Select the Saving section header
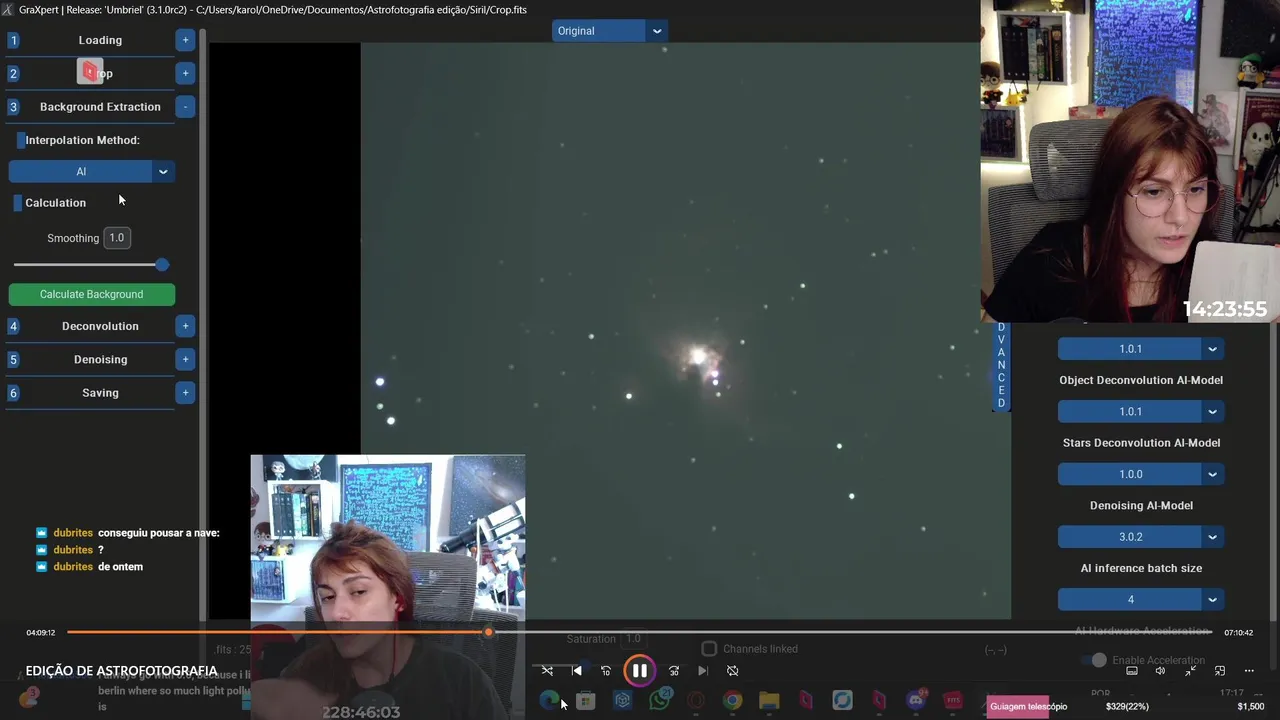 click(100, 393)
